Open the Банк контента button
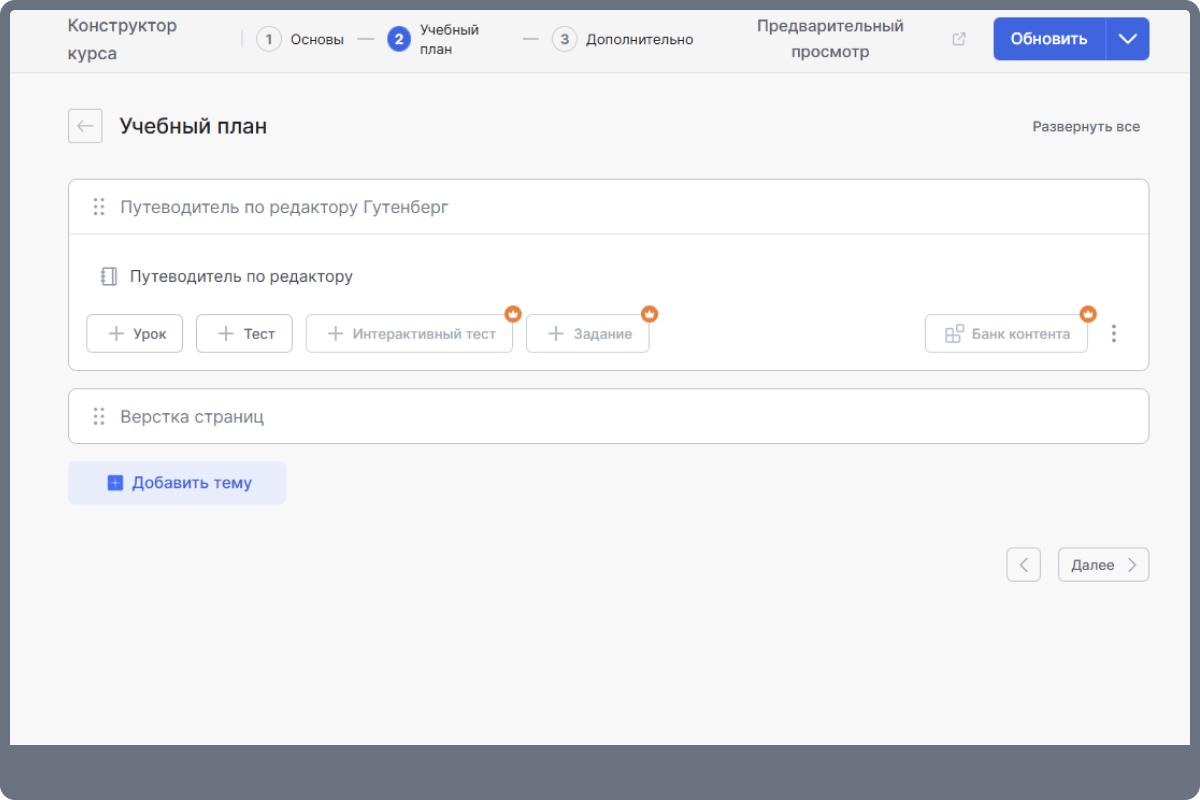This screenshot has width=1200, height=800. (1007, 334)
